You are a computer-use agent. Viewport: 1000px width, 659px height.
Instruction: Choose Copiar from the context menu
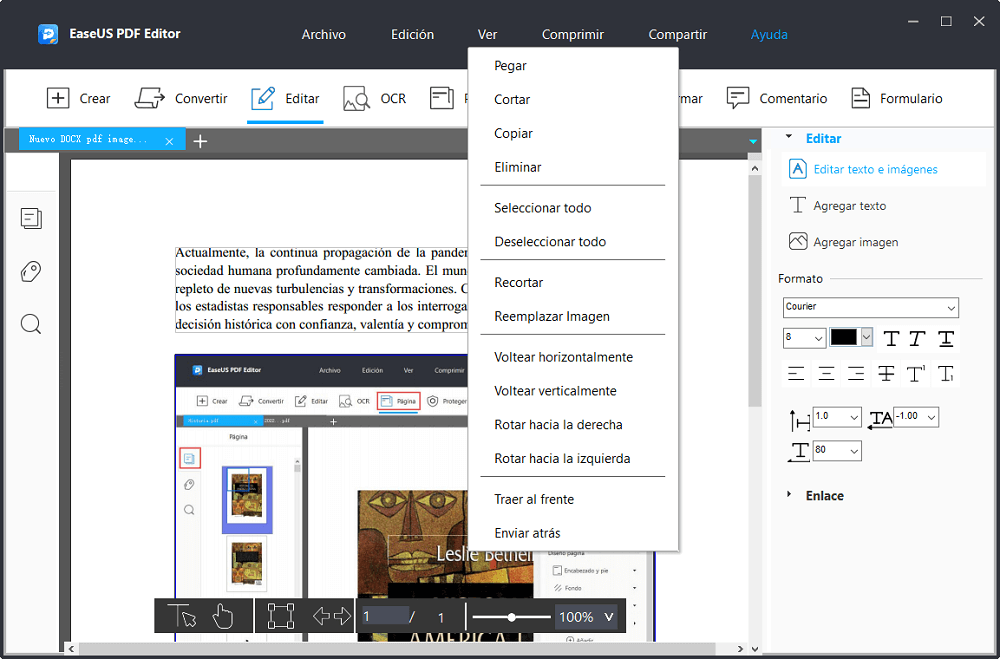point(573,133)
